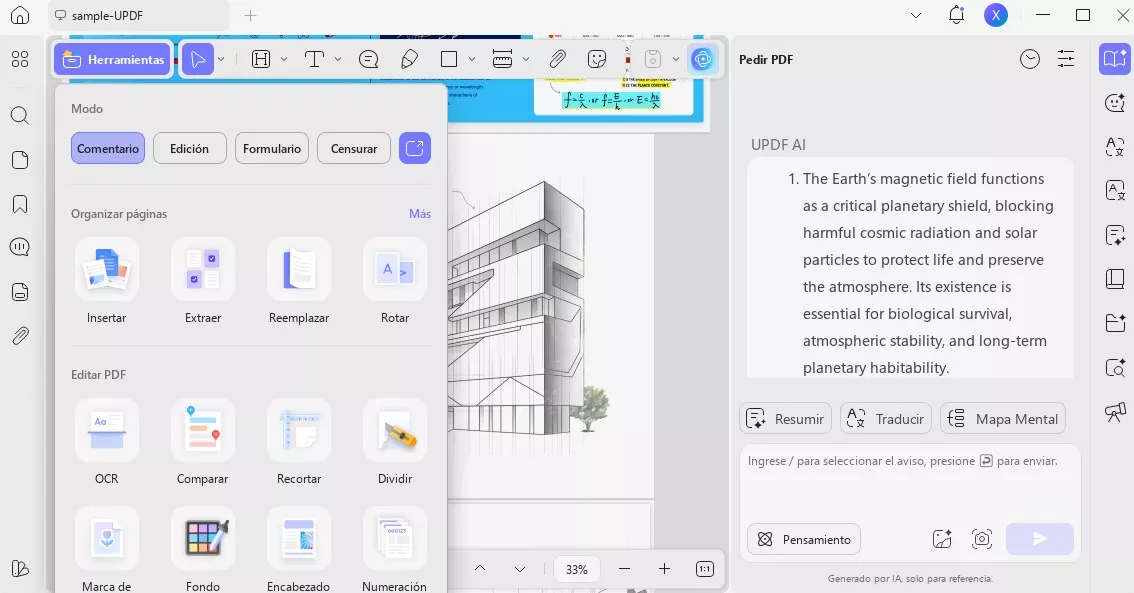The width and height of the screenshot is (1134, 593).
Task: Open the Fondo background tool
Action: pyautogui.click(x=202, y=550)
